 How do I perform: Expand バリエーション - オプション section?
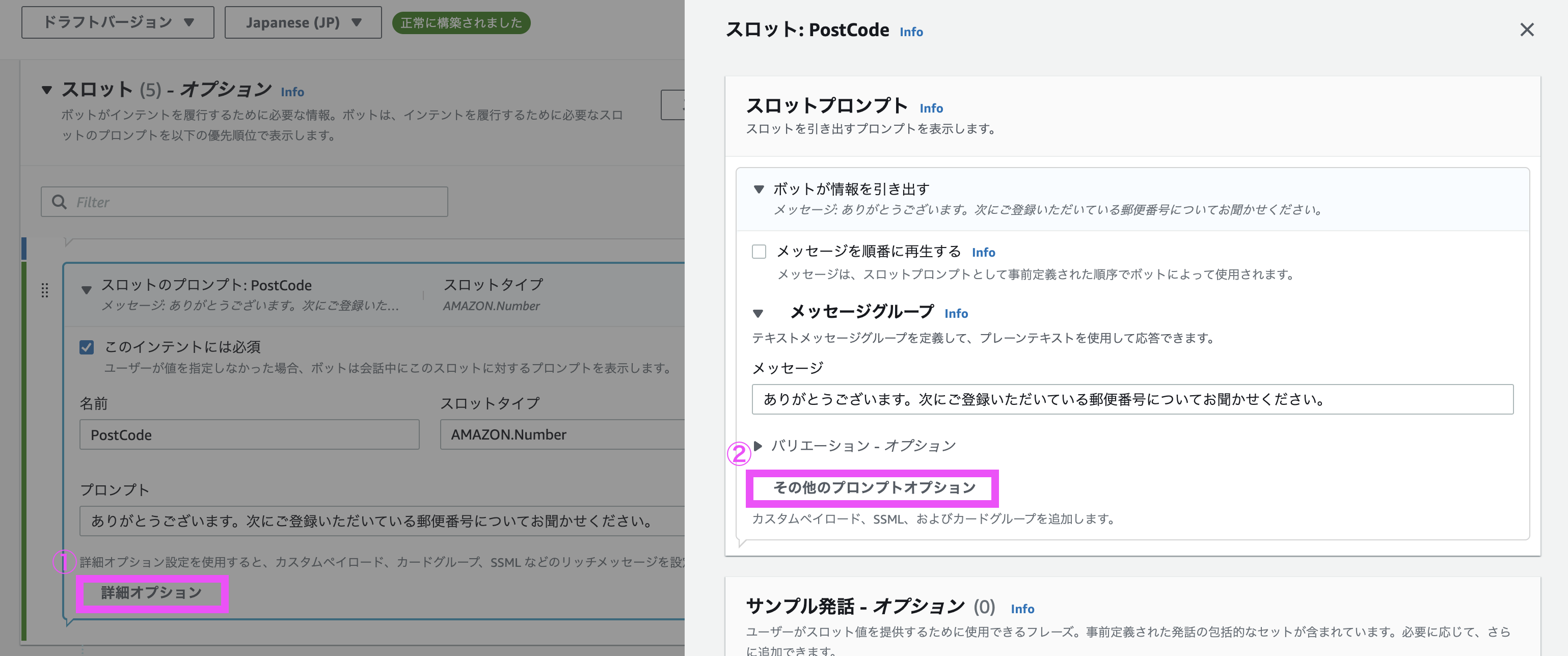(757, 446)
